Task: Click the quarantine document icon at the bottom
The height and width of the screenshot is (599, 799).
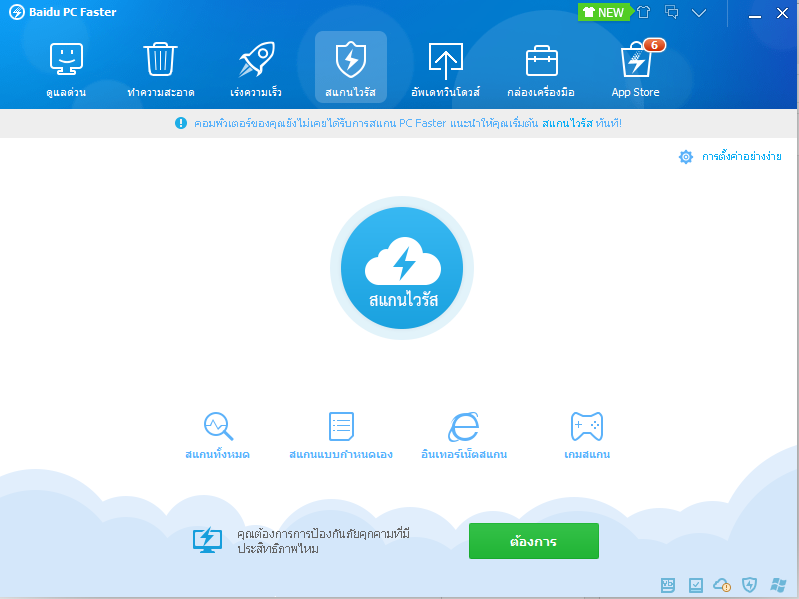Action: coord(668,585)
